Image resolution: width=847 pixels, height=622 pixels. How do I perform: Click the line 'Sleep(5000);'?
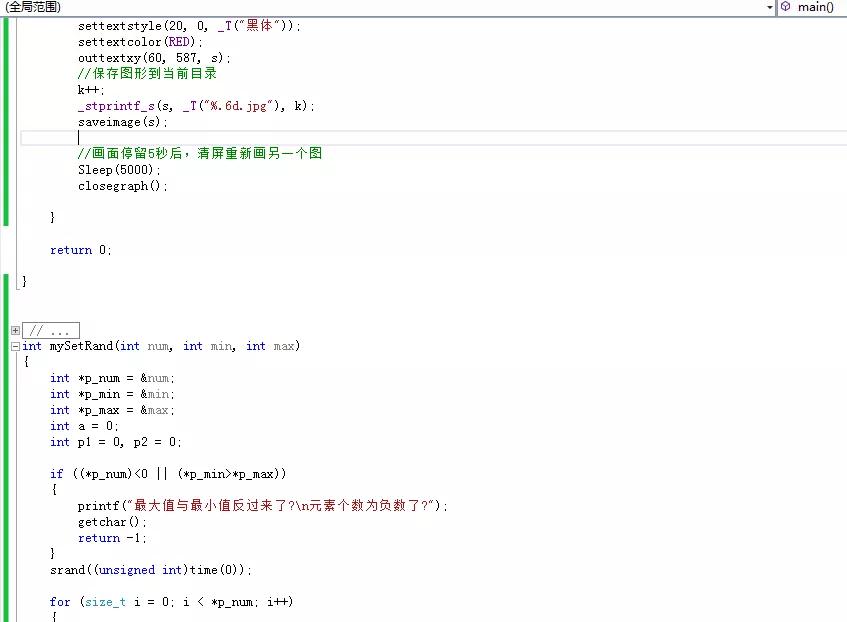point(119,170)
